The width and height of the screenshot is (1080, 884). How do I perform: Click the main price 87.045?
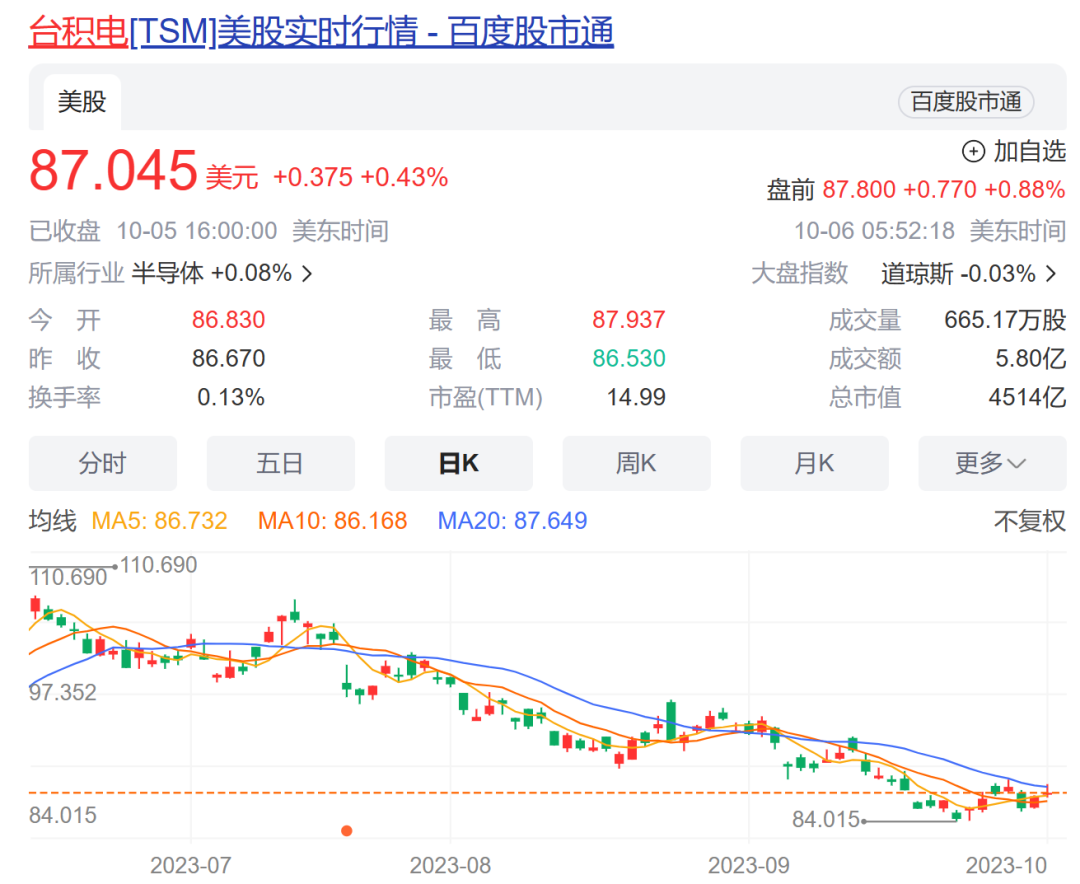coord(114,170)
